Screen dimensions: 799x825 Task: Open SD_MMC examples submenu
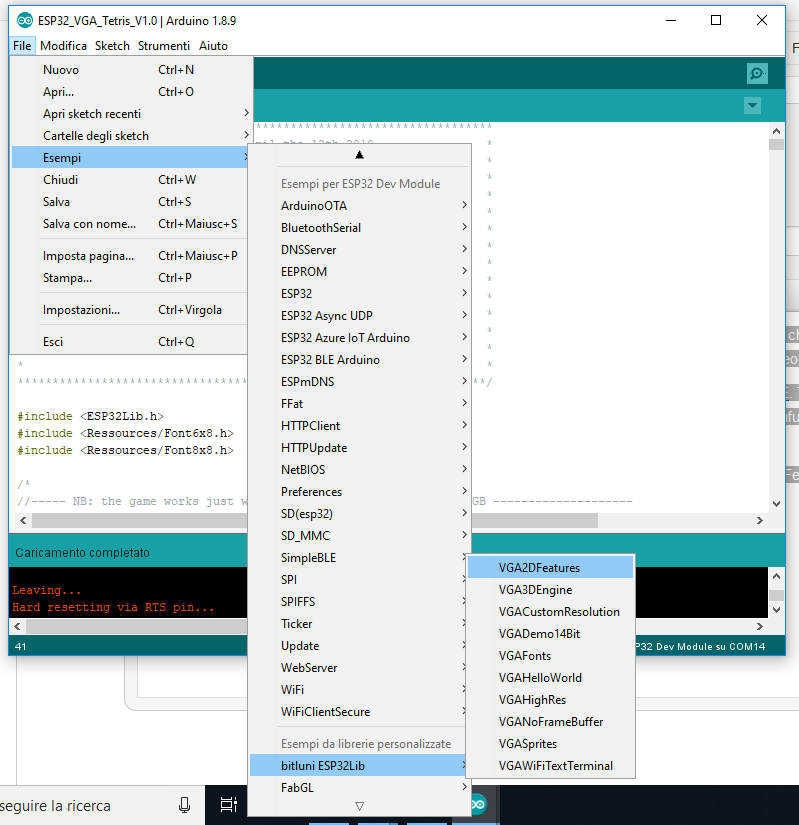[360, 536]
